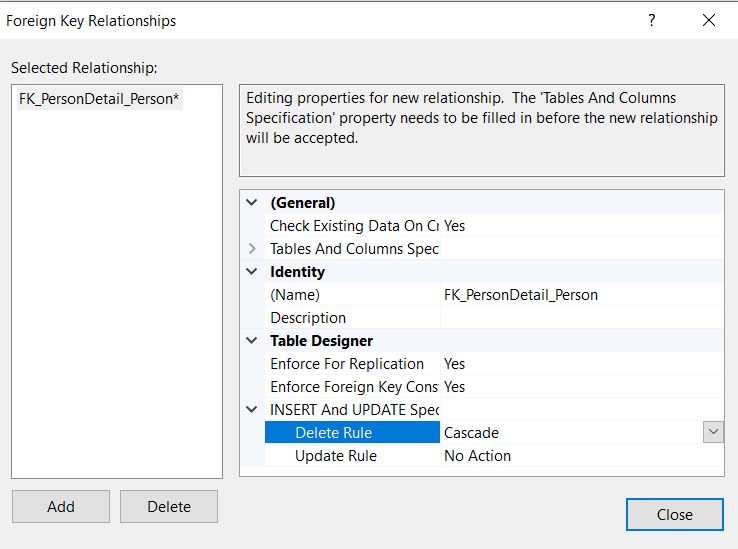Viewport: 738px width, 549px height.
Task: Collapse INSERT And UPDATE Specification group
Action: coord(252,410)
